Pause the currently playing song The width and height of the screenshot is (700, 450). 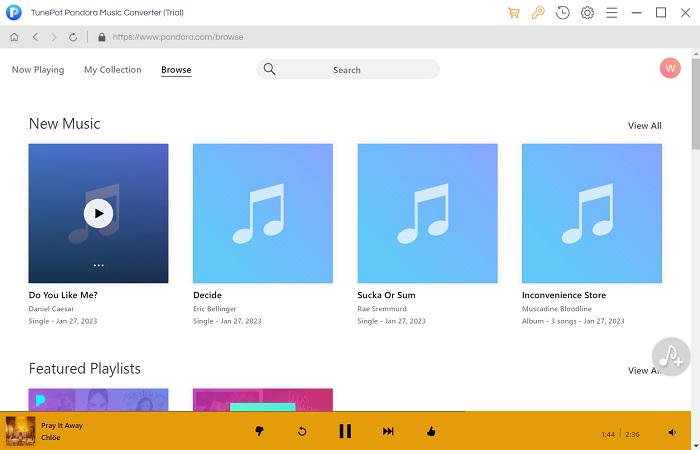[x=345, y=431]
